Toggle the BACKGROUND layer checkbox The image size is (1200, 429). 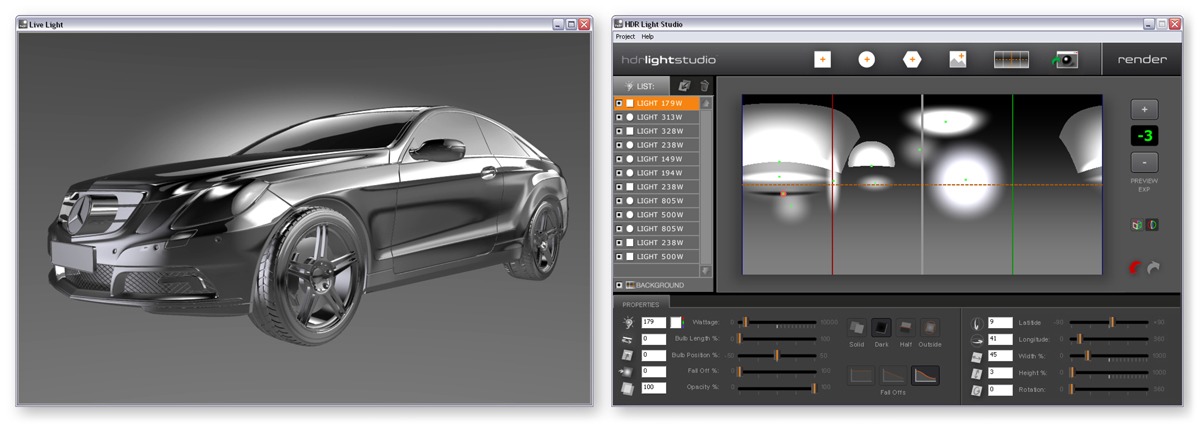click(619, 285)
